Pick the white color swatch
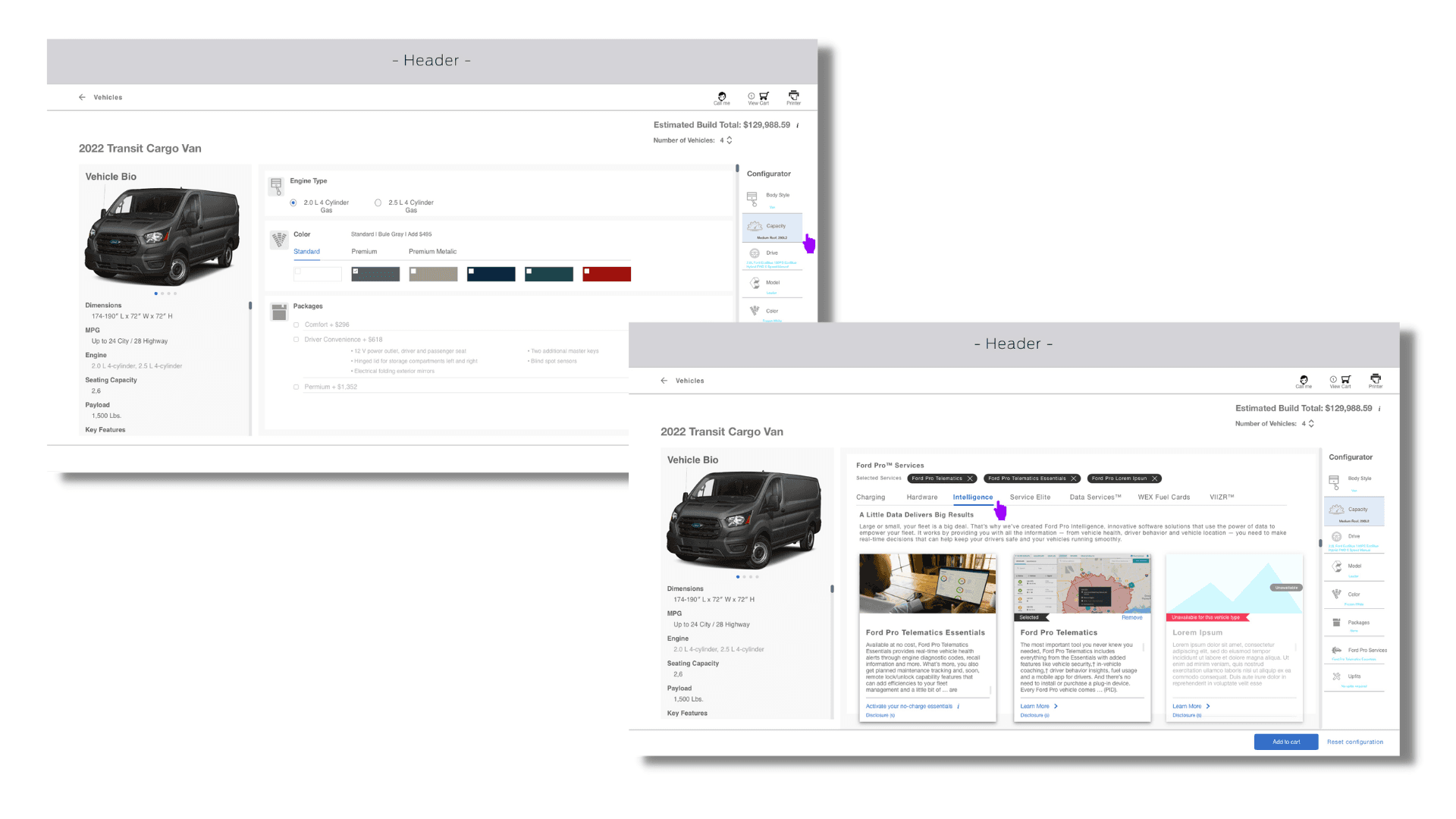Image resolution: width=1456 pixels, height=819 pixels. click(x=318, y=275)
